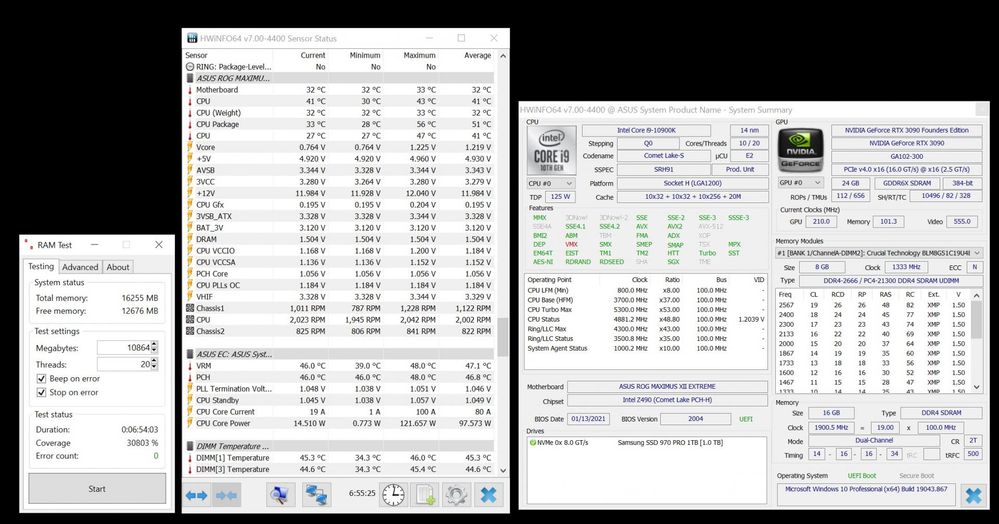The image size is (999, 524).
Task: Click the blue X icon in System Summary
Action: coord(973,495)
